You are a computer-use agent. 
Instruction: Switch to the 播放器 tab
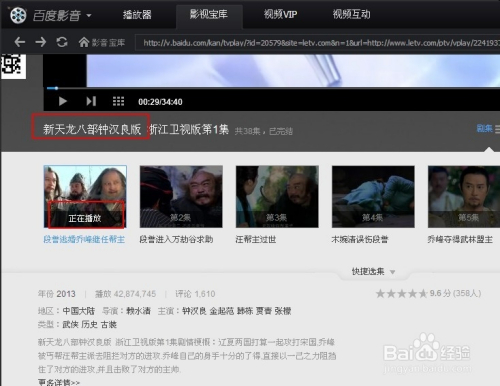click(x=137, y=14)
